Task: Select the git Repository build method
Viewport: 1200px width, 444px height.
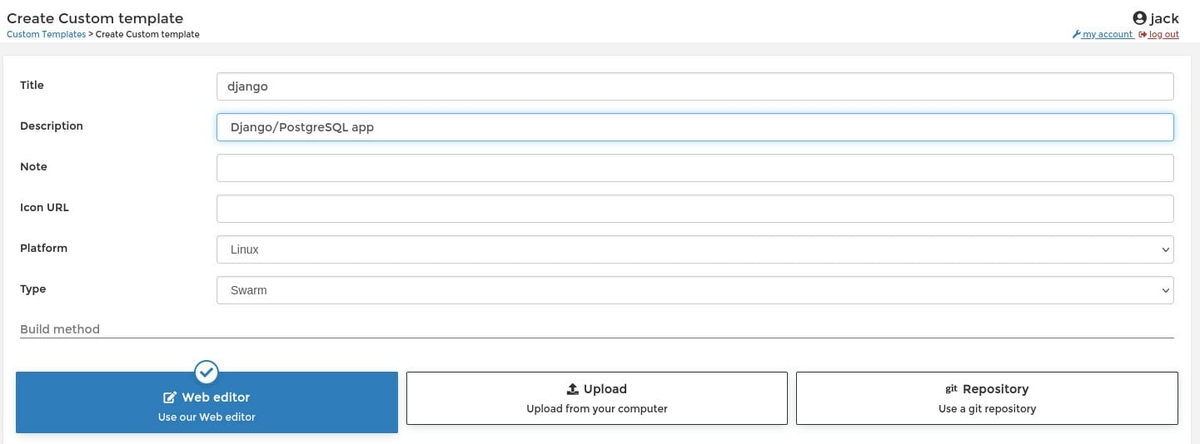Action: 986,399
